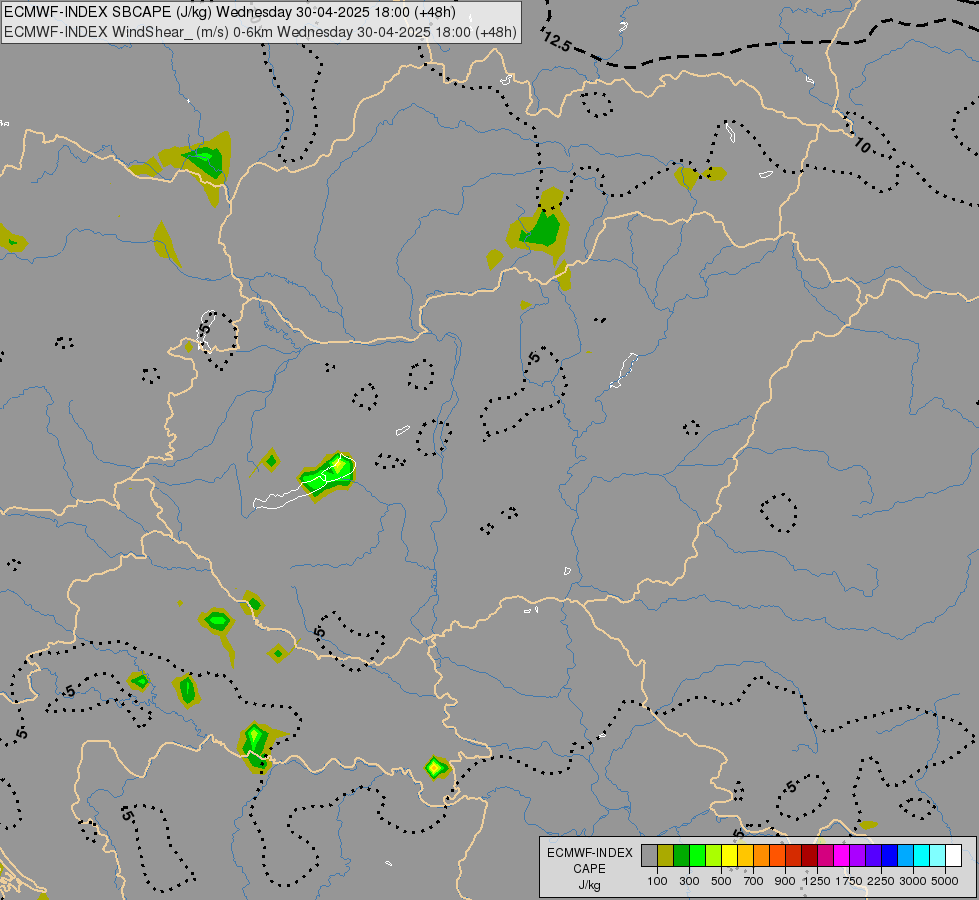The height and width of the screenshot is (900, 979).
Task: Select the yellow swatch in CAPE legend
Action: point(729,855)
